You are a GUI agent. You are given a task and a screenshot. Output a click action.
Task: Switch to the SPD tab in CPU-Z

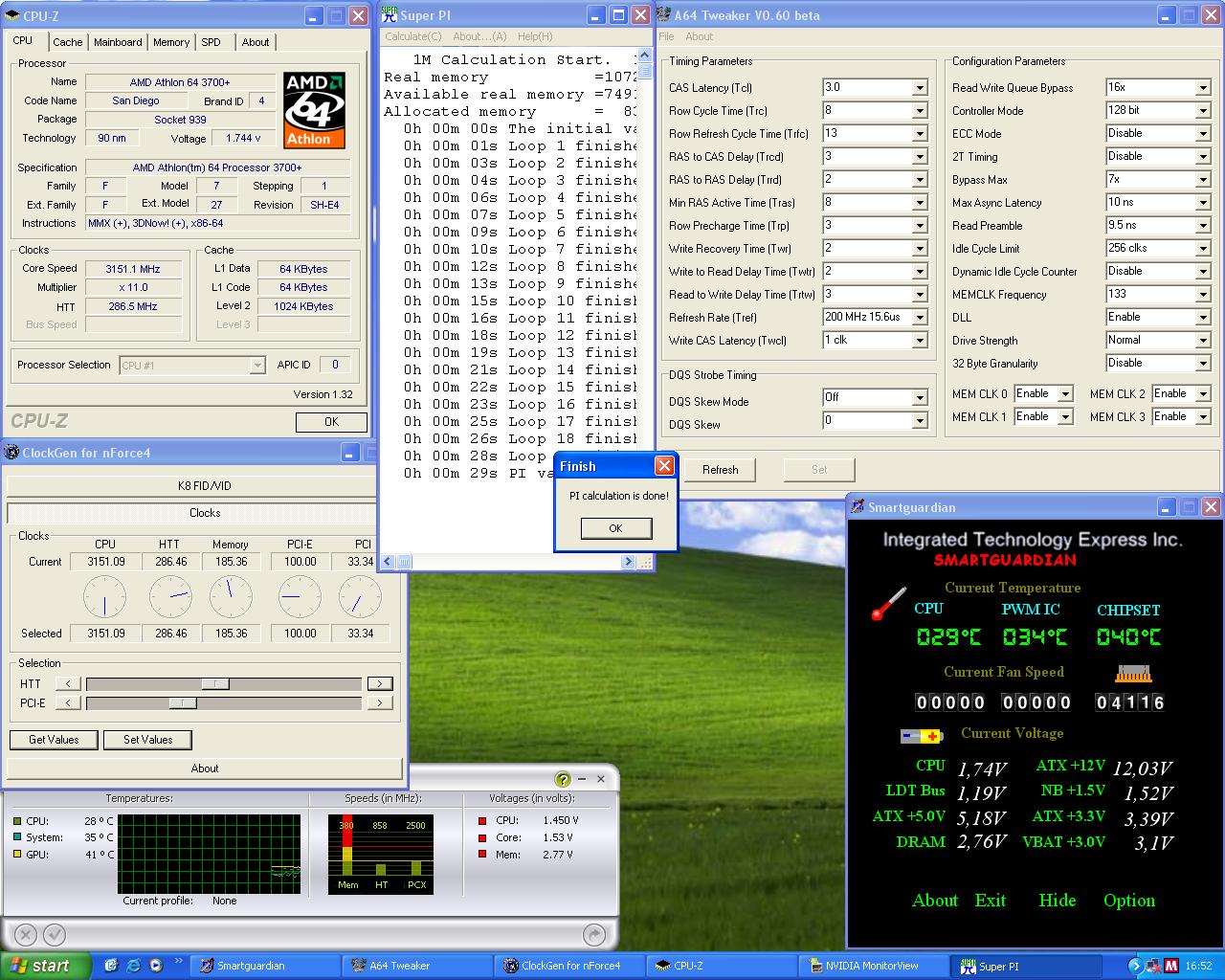click(212, 42)
